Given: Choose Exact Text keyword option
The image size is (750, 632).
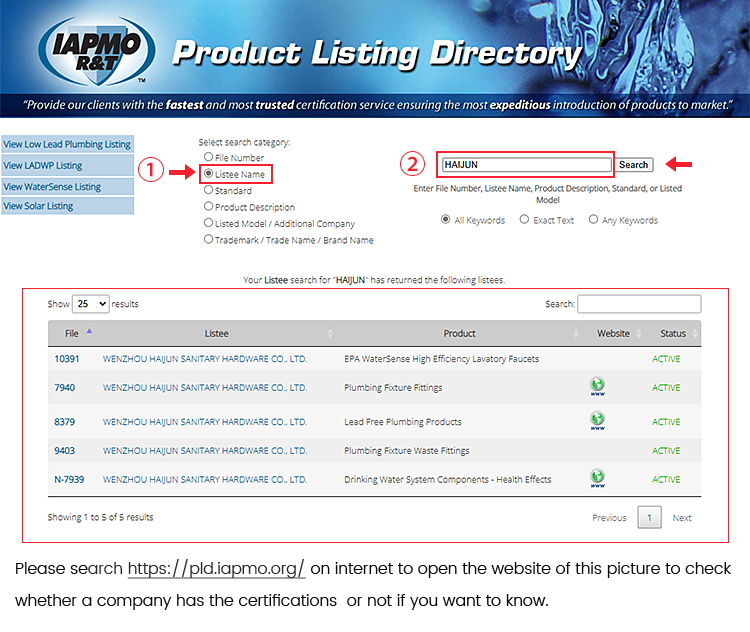Looking at the screenshot, I should [526, 220].
